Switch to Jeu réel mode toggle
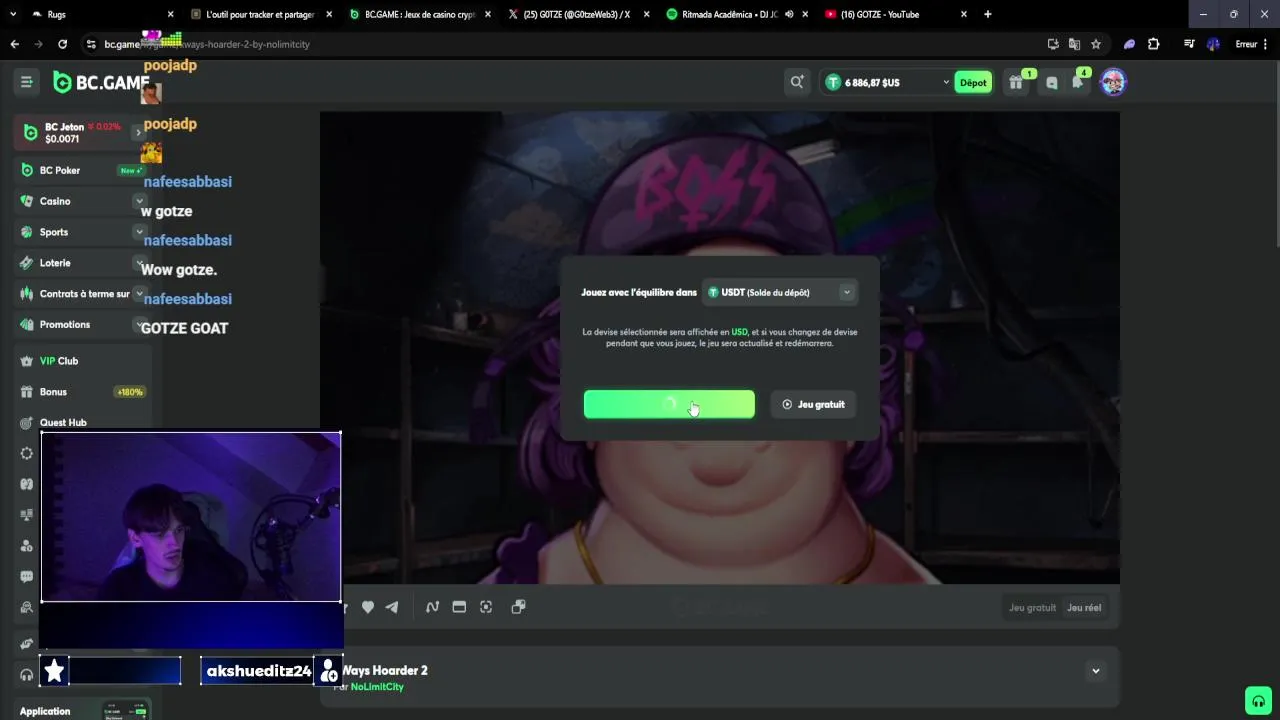Image resolution: width=1280 pixels, height=720 pixels. click(x=1084, y=608)
